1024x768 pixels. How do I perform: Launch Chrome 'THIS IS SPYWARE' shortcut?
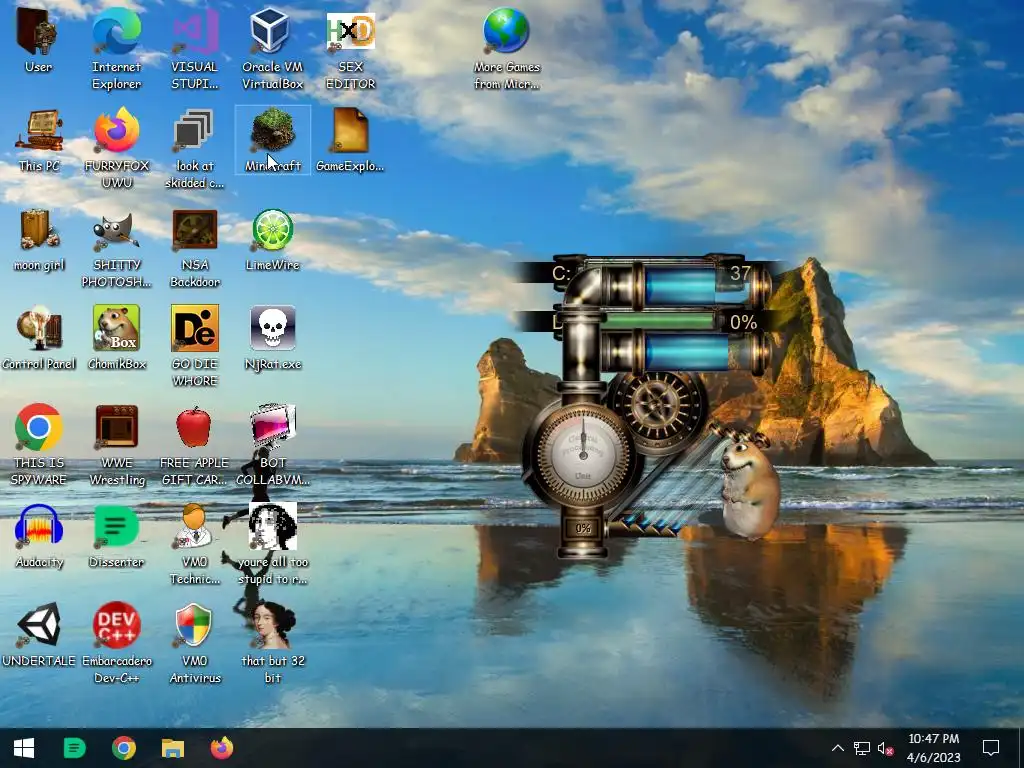tap(39, 428)
